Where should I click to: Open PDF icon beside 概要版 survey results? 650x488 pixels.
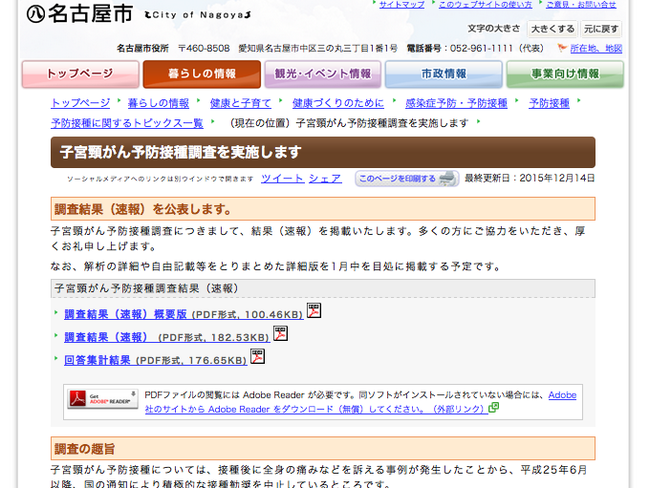click(x=313, y=311)
